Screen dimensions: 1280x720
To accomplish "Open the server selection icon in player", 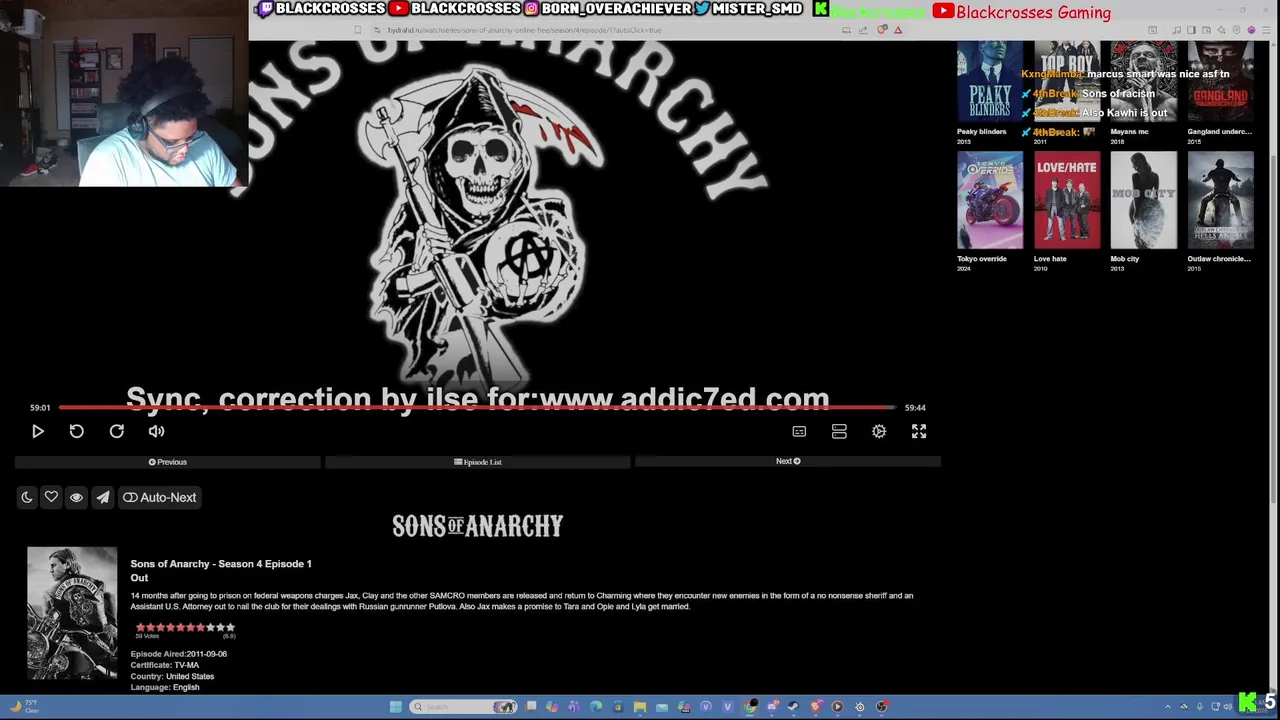I will coord(839,431).
